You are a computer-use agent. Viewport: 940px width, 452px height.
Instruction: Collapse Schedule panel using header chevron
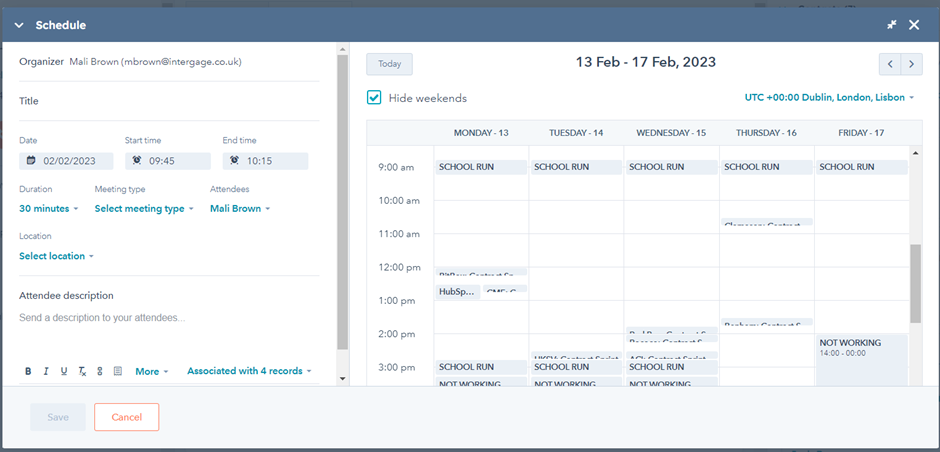19,25
